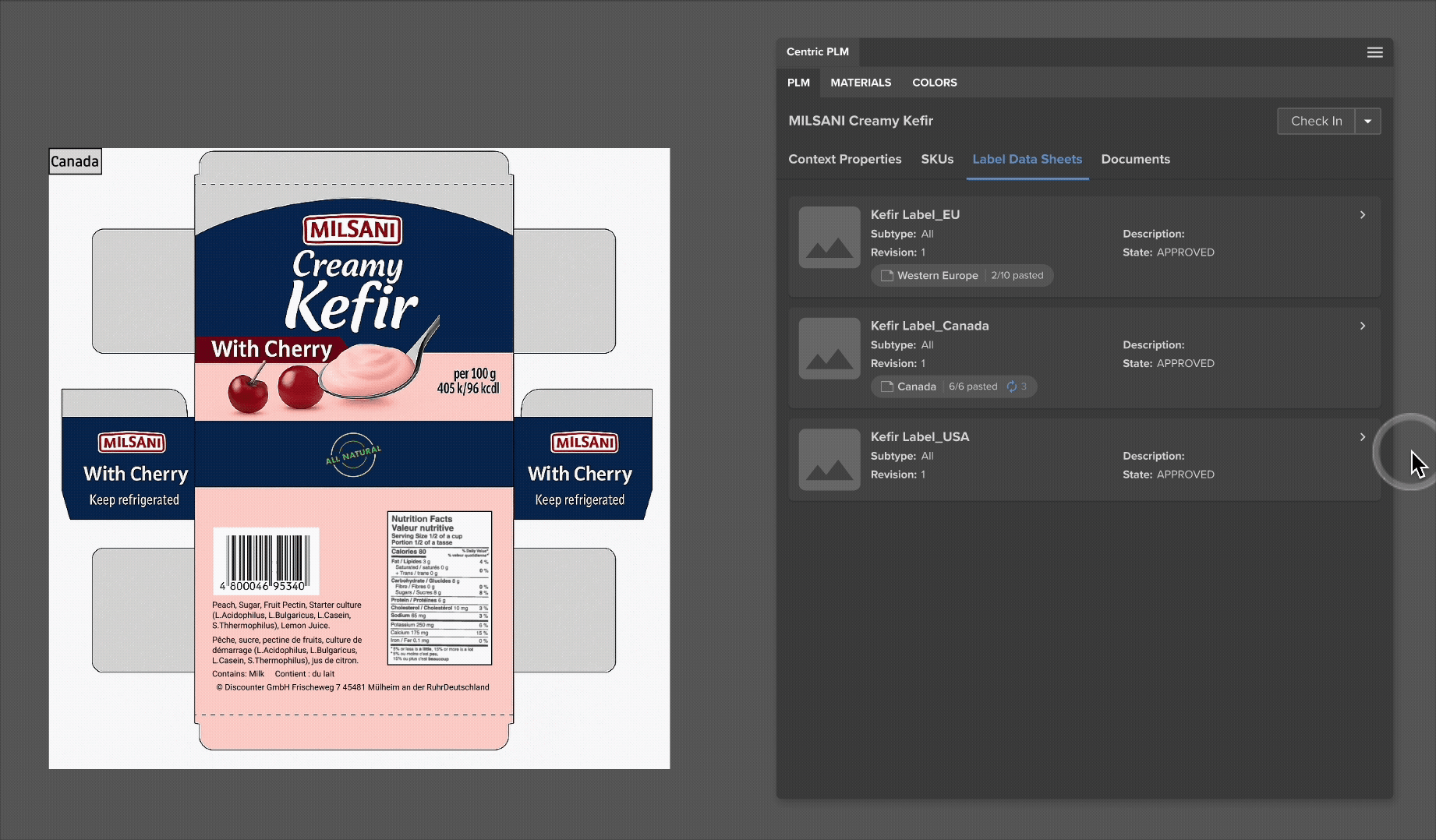Expand Kefir Label_EU chevron
The height and width of the screenshot is (840, 1436).
(x=1362, y=215)
